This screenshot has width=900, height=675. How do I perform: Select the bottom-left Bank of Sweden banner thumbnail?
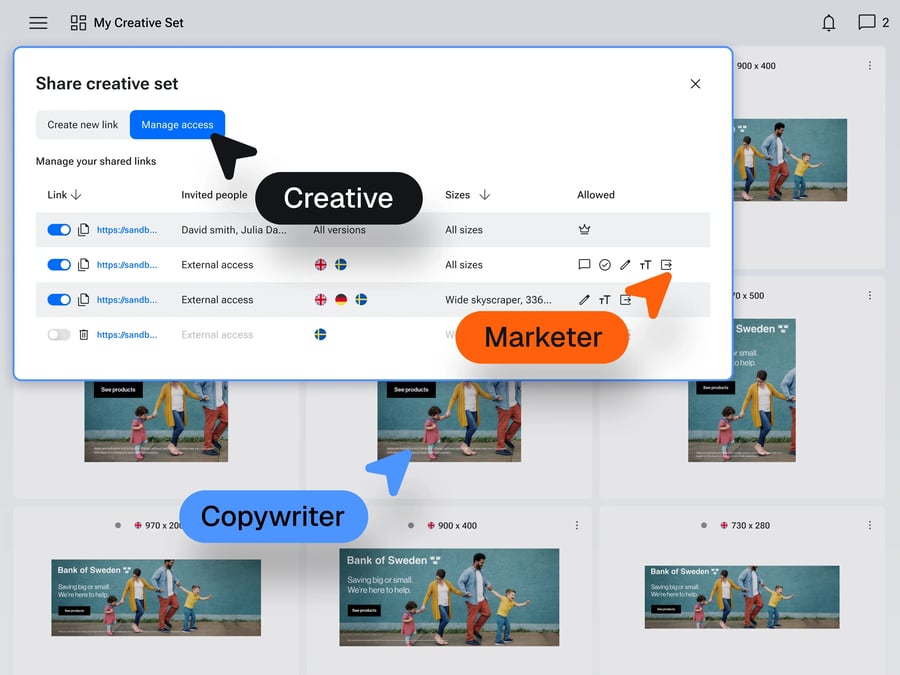pyautogui.click(x=156, y=597)
